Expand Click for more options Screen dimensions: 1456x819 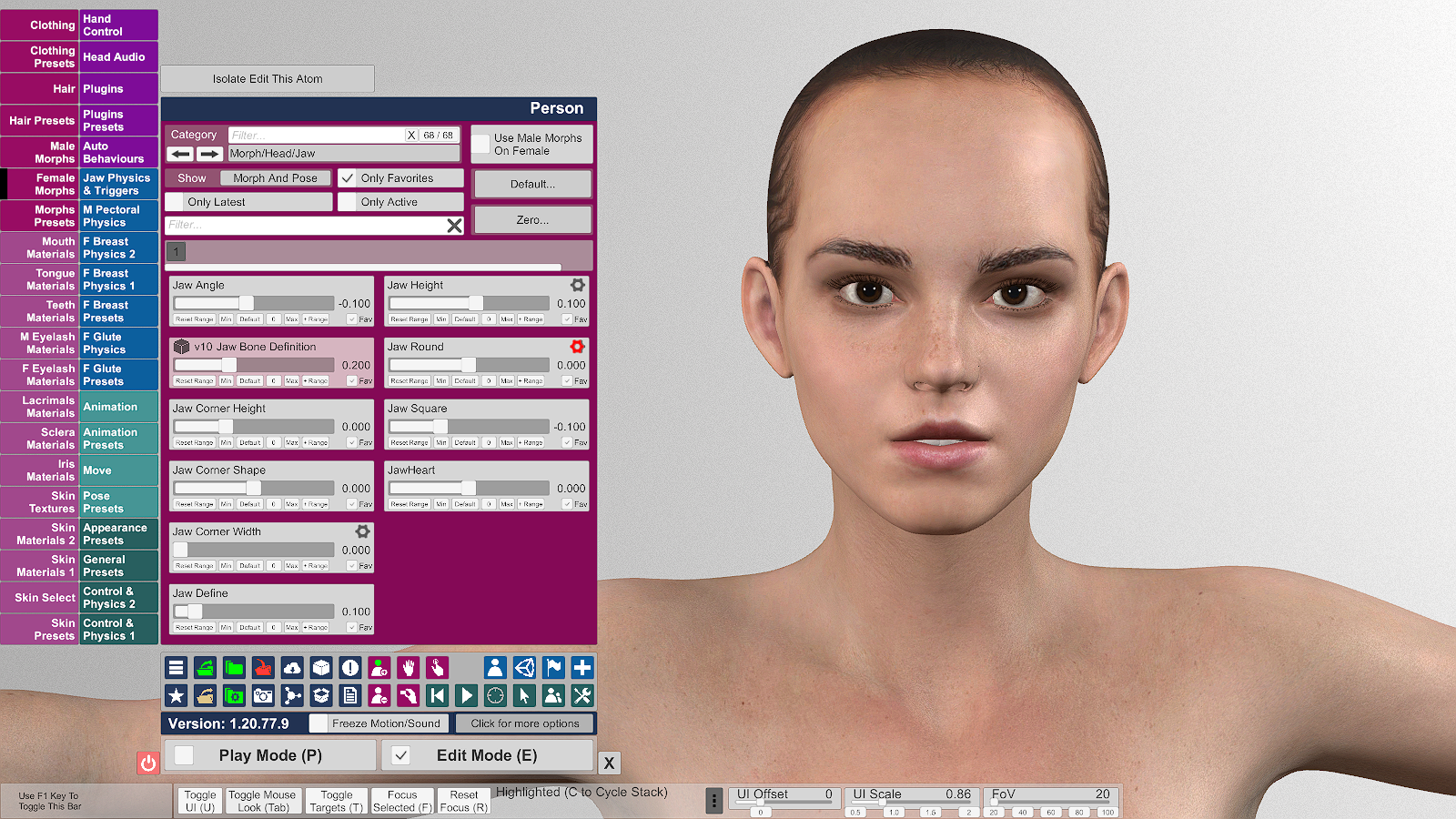point(525,723)
